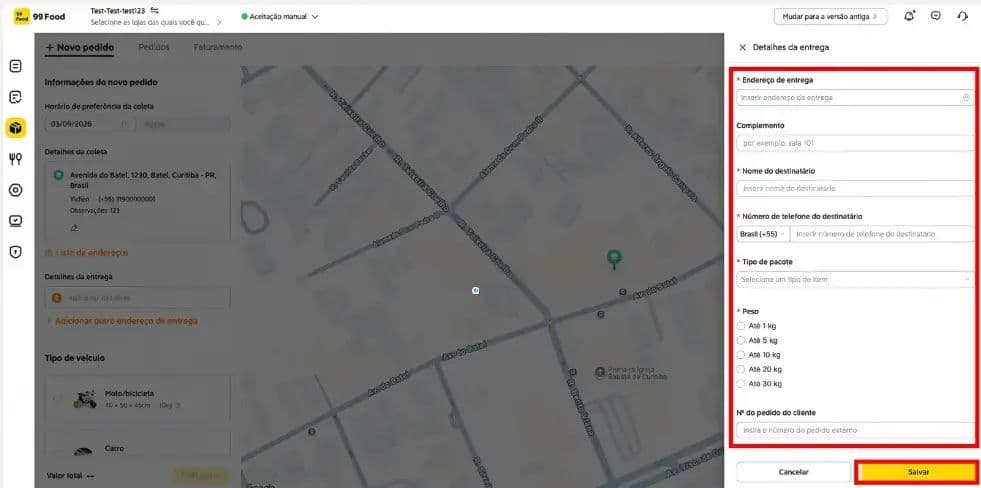
Task: Click the headset support icon
Action: [x=962, y=16]
